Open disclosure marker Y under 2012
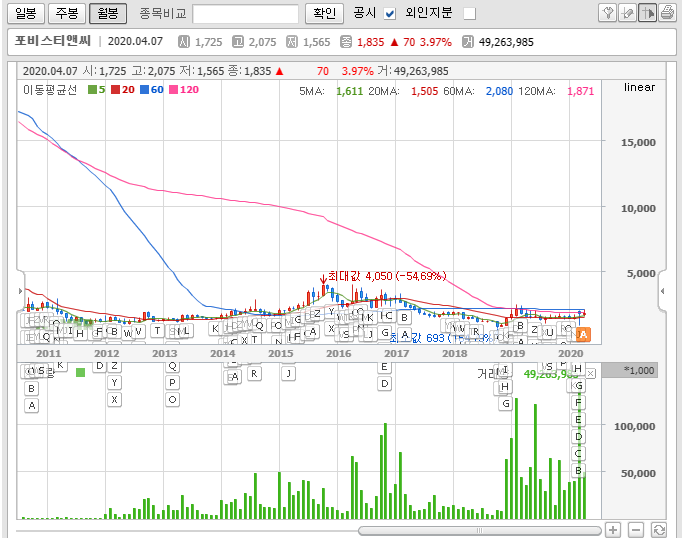 (114, 383)
